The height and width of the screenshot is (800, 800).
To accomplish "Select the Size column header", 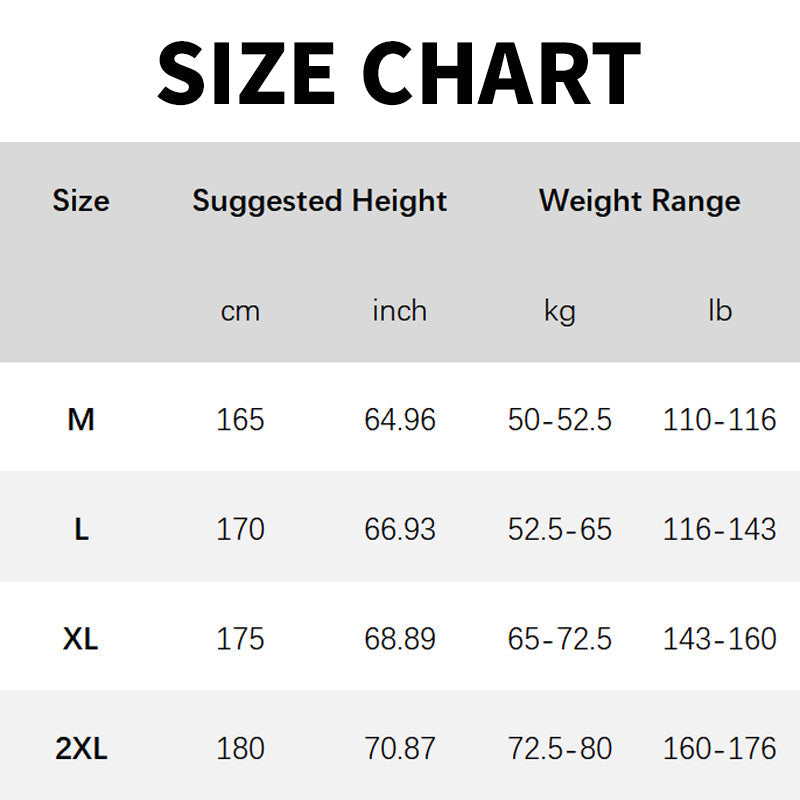I will 81,201.
